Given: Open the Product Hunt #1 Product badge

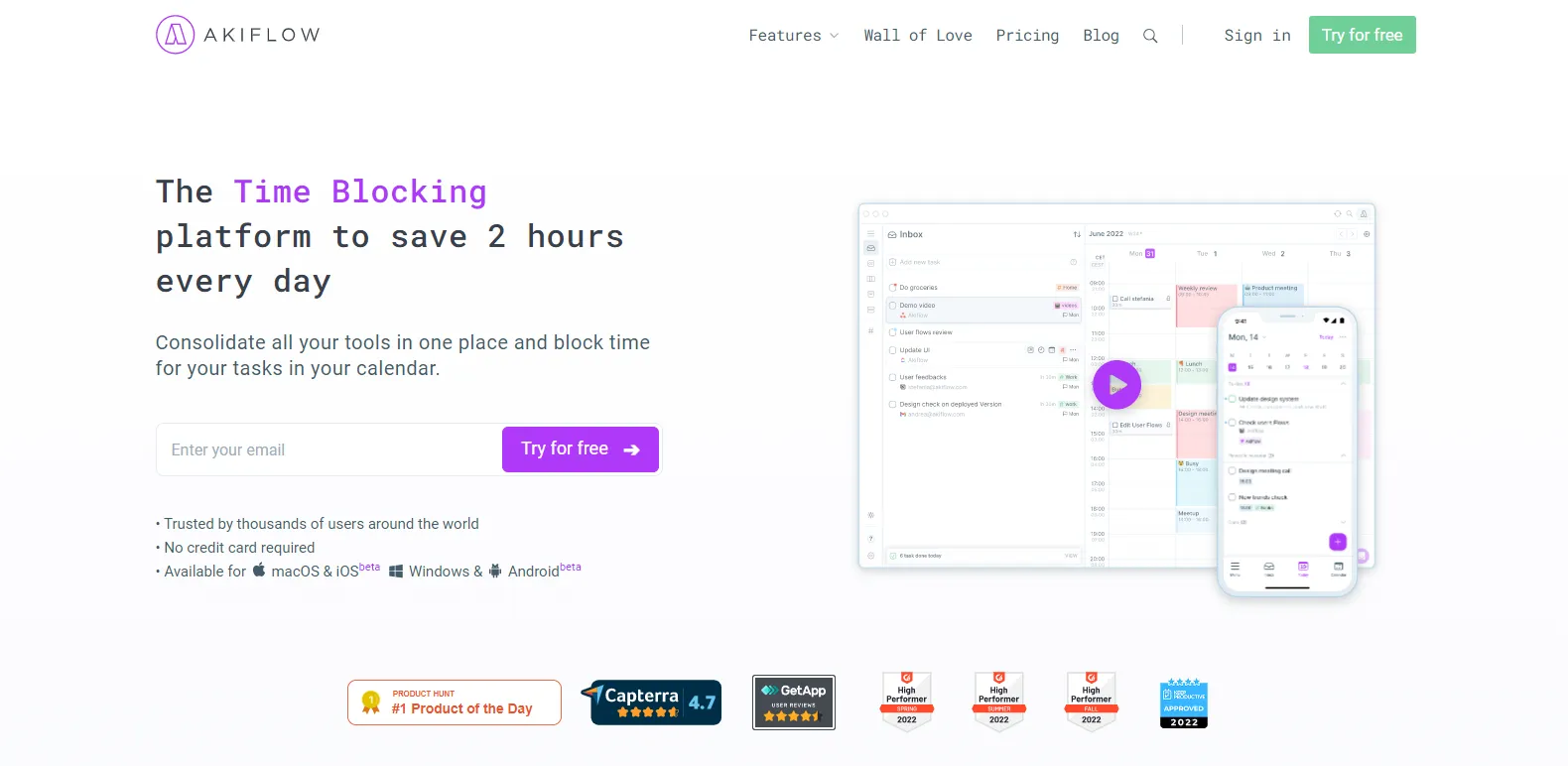Looking at the screenshot, I should 455,702.
